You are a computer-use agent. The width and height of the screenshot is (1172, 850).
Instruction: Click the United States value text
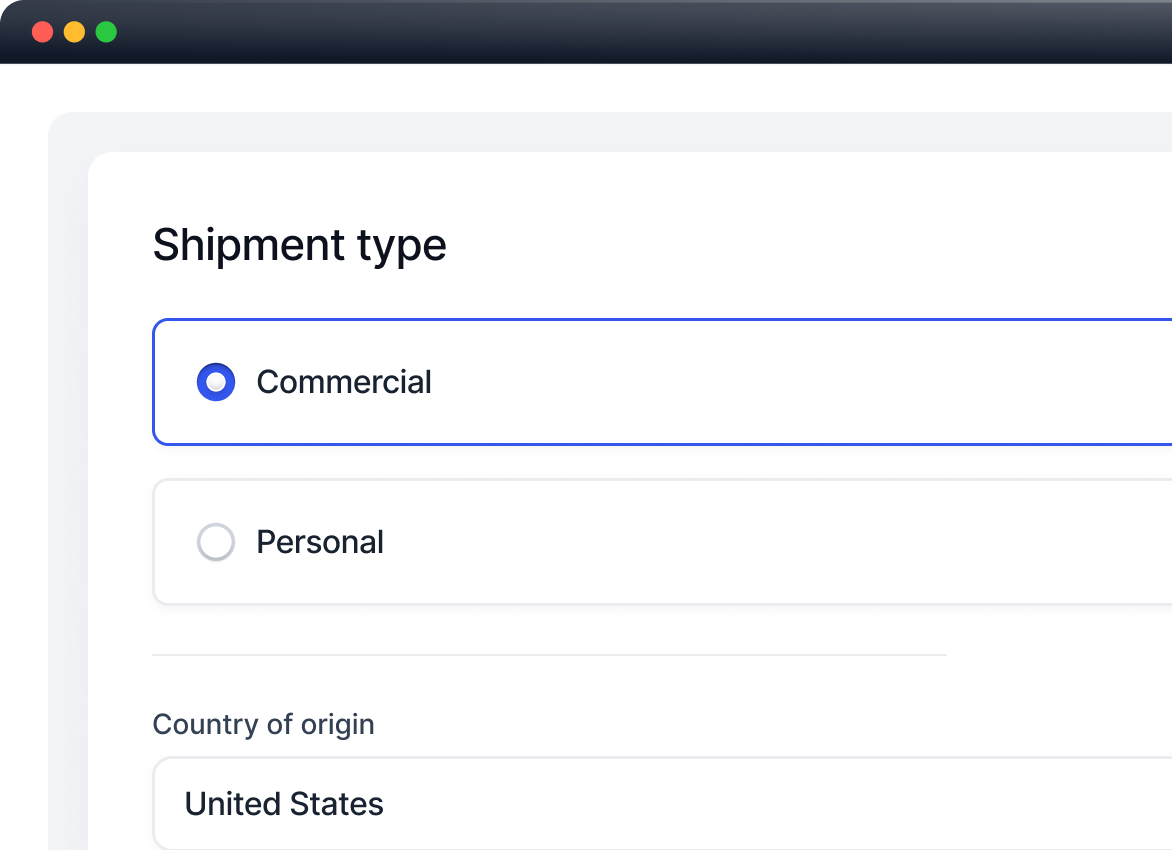pos(284,804)
